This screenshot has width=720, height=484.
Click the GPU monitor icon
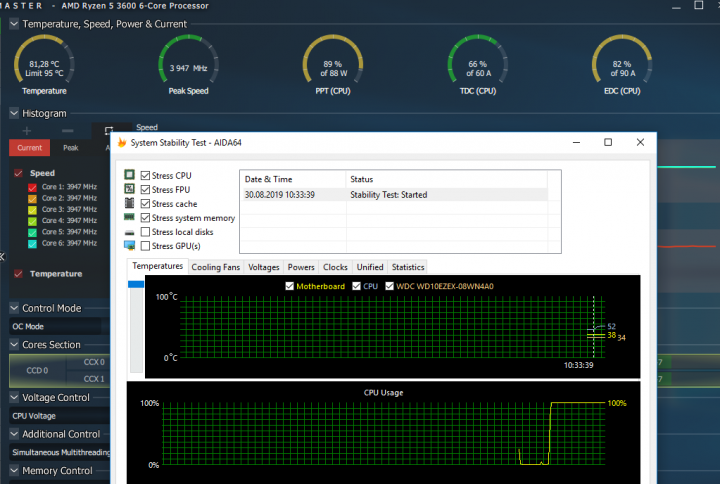pyautogui.click(x=129, y=246)
